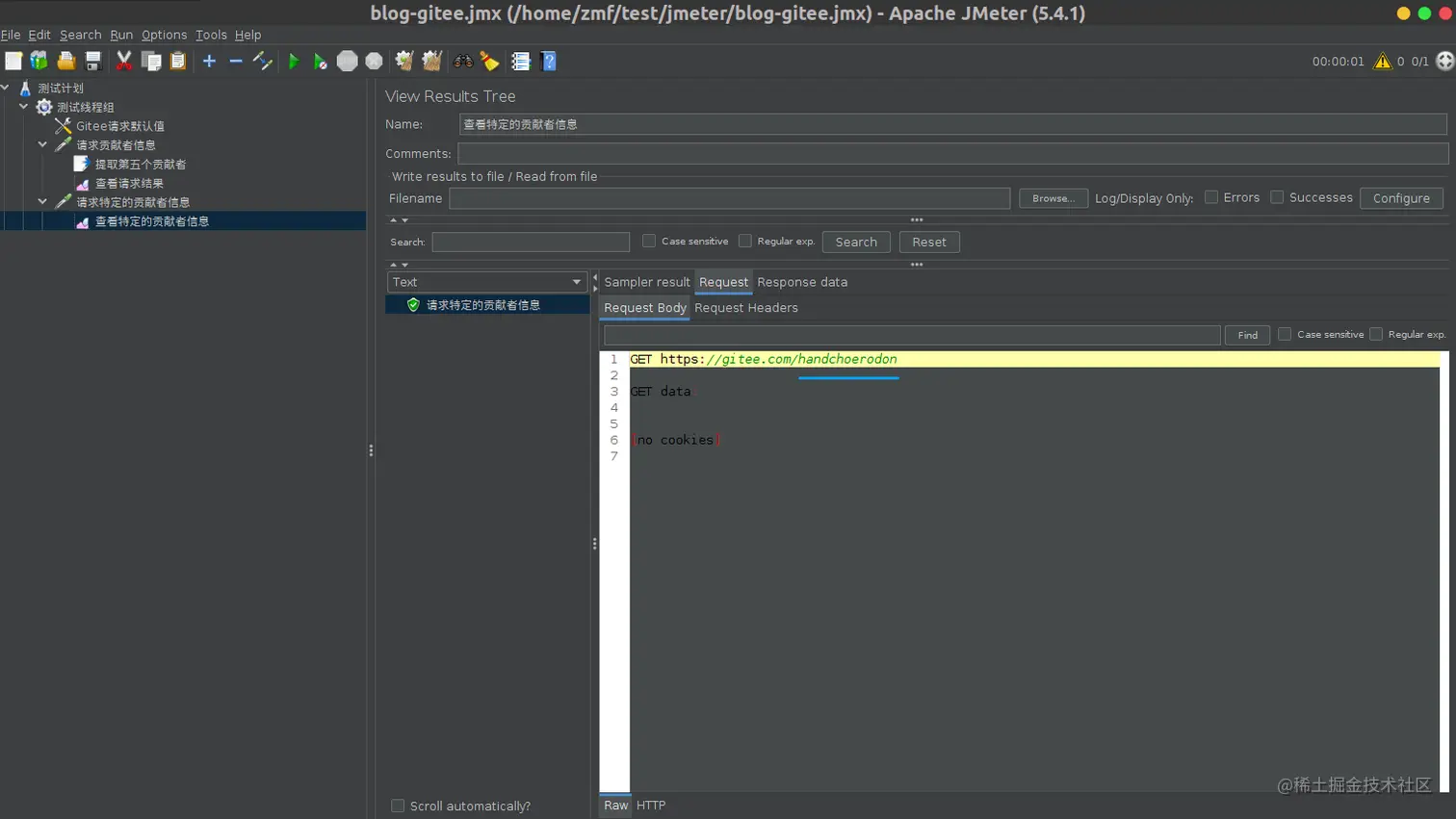Viewport: 1456px width, 819px height.
Task: Select the 测试线程组 thread group node
Action: 85,107
